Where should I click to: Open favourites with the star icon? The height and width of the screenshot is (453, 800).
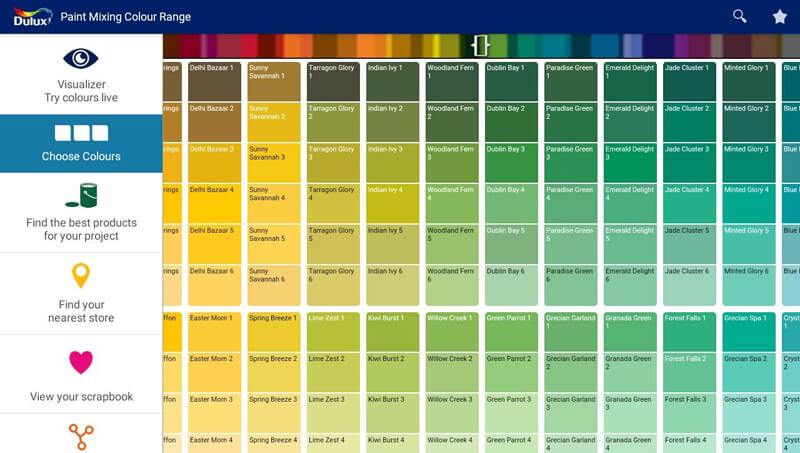780,16
